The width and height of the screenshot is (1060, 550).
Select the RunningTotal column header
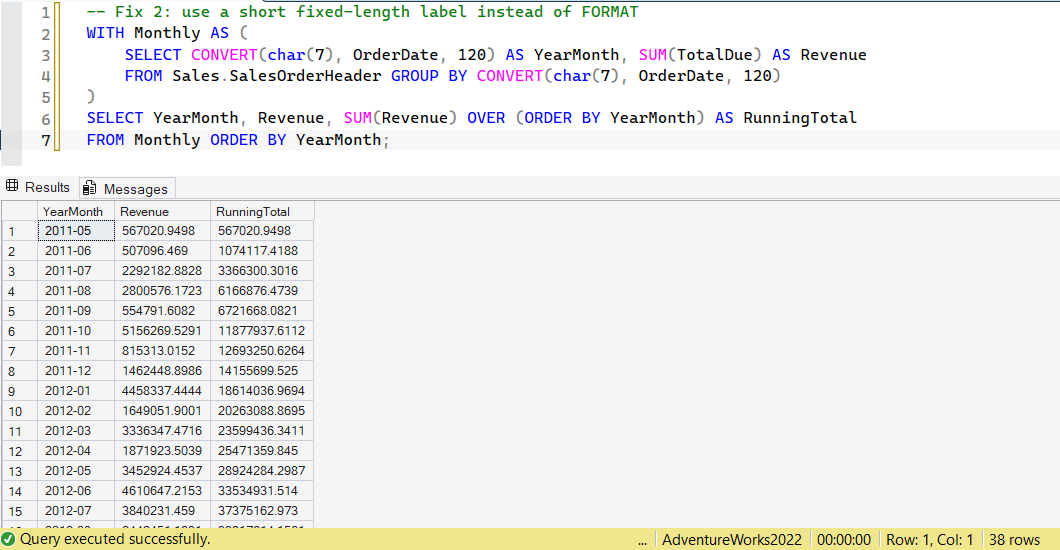tap(262, 211)
